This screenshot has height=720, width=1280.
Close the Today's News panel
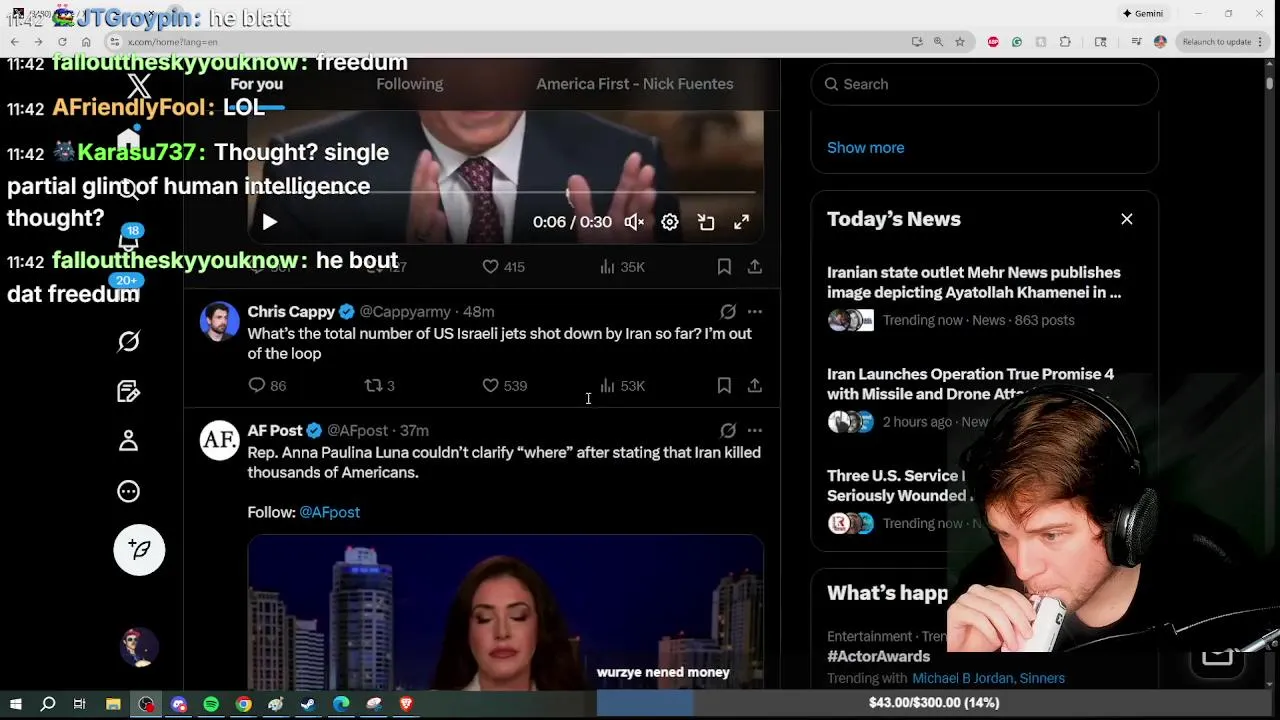tap(1127, 219)
